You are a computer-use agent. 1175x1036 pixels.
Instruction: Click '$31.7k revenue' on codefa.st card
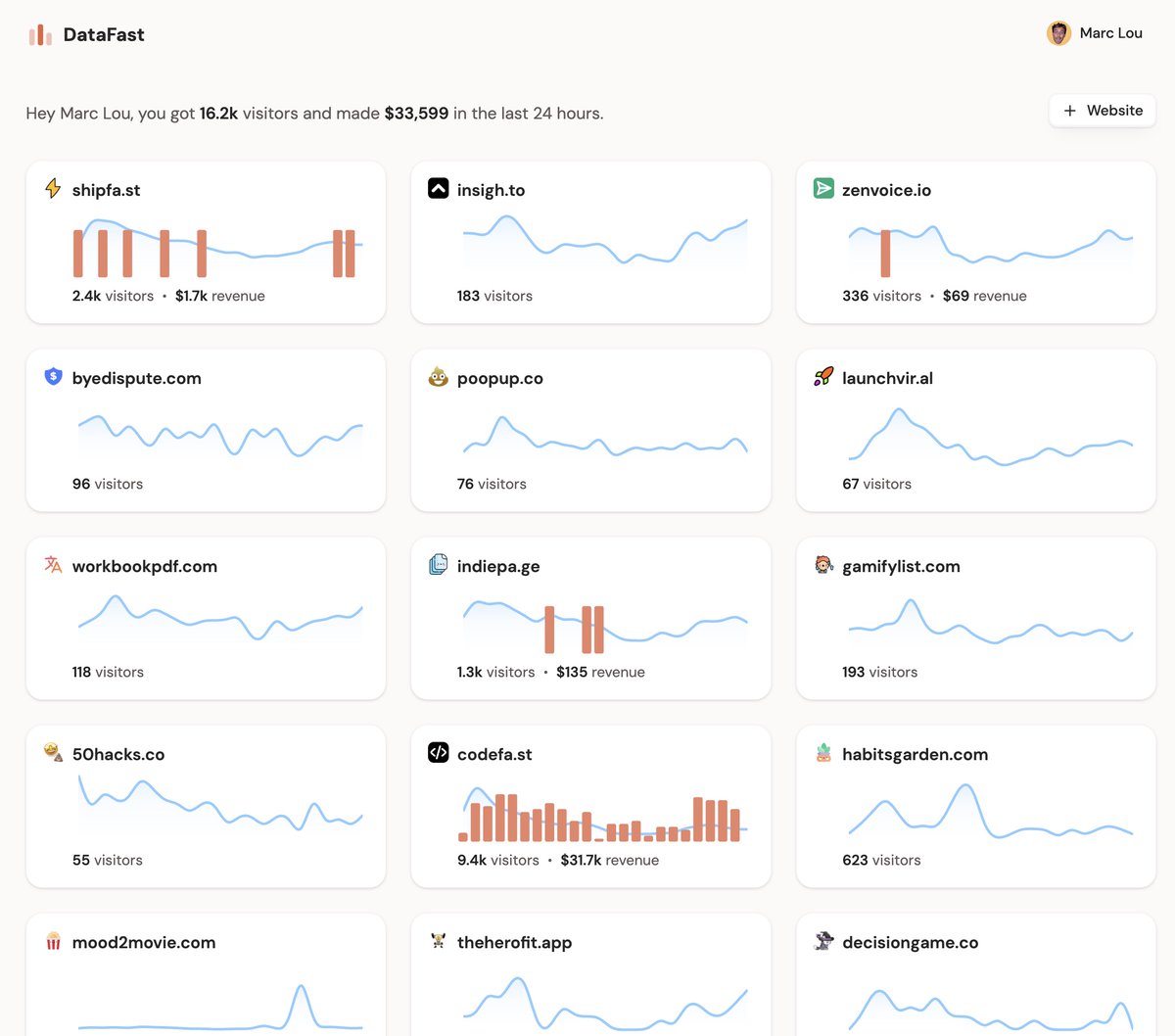(x=610, y=860)
